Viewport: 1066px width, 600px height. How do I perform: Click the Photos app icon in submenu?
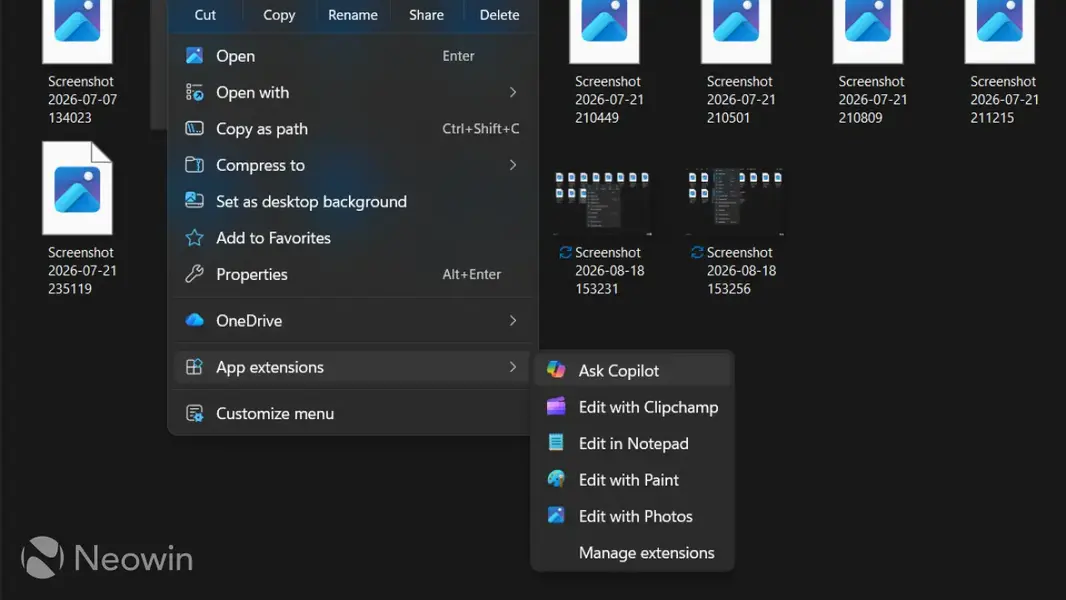tap(556, 515)
